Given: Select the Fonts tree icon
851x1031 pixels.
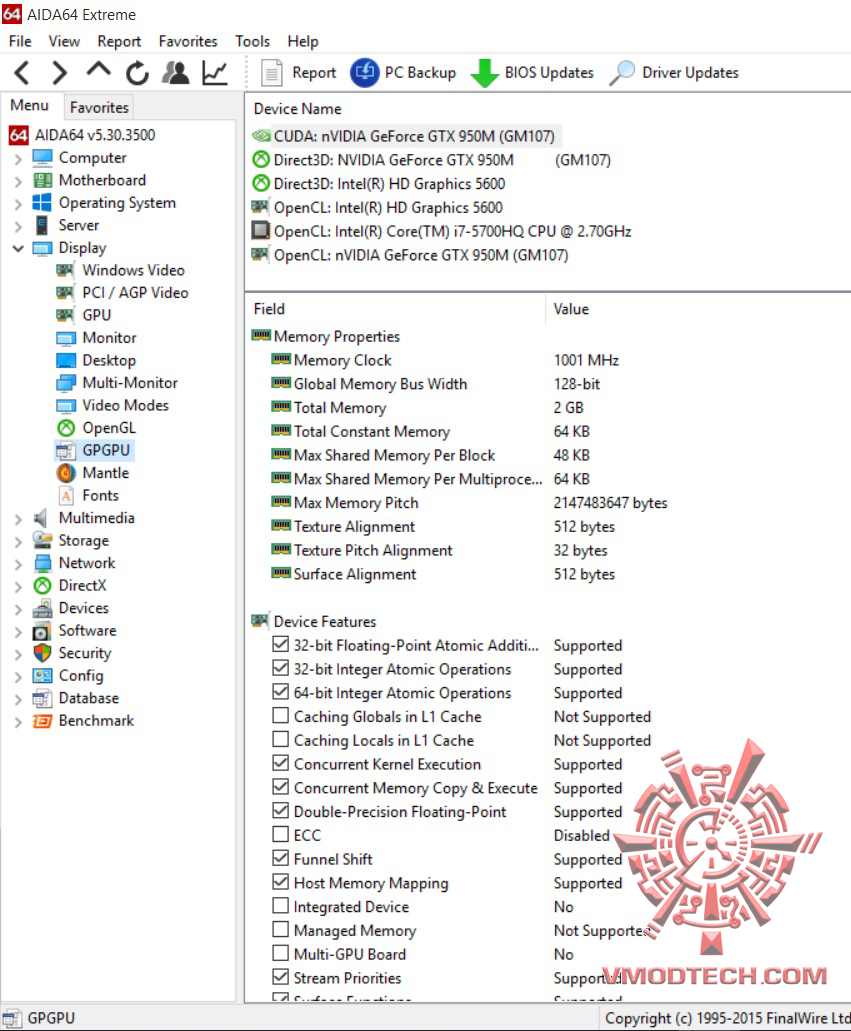Looking at the screenshot, I should pyautogui.click(x=66, y=496).
